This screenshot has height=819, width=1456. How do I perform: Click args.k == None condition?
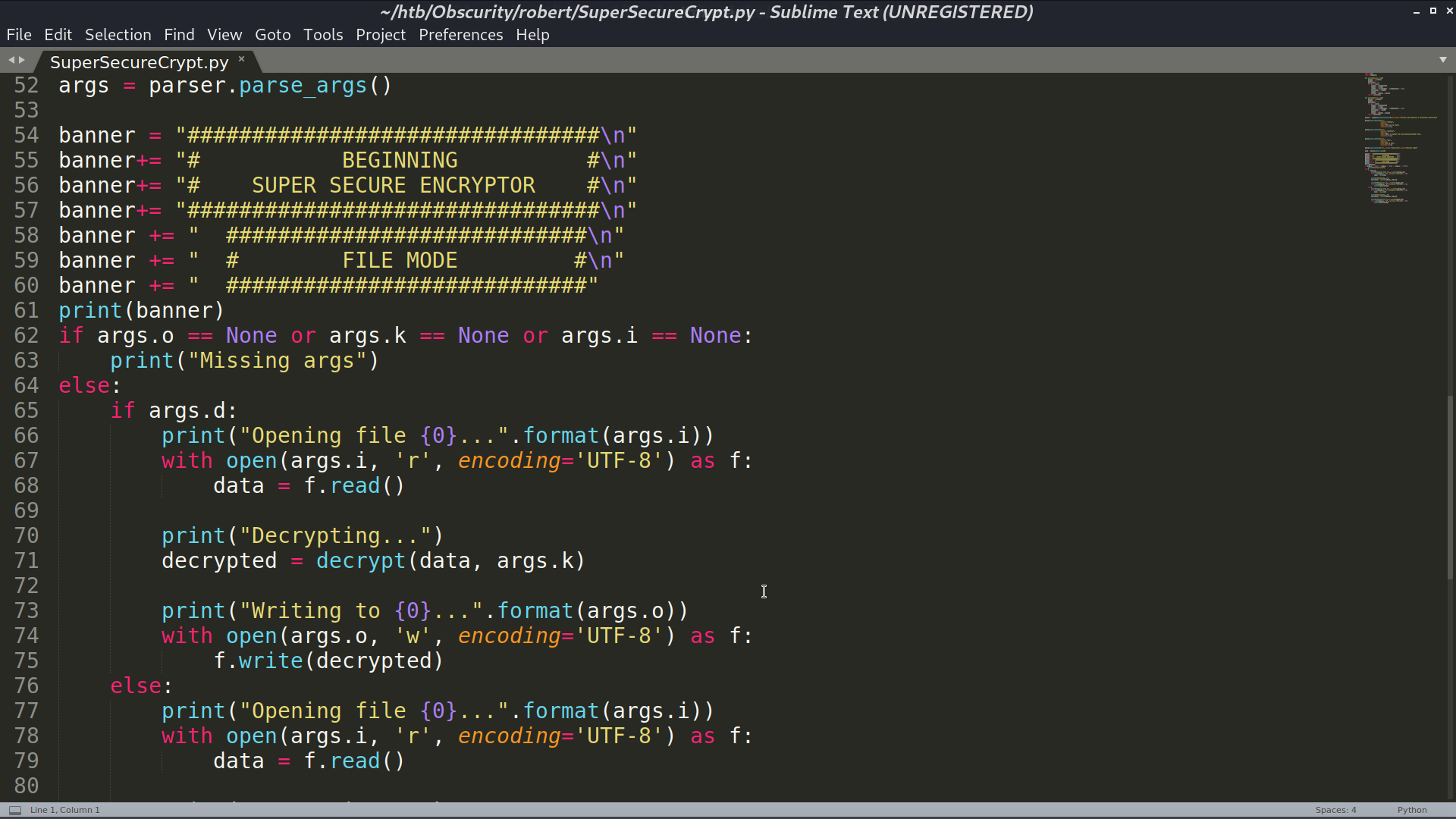[419, 336]
